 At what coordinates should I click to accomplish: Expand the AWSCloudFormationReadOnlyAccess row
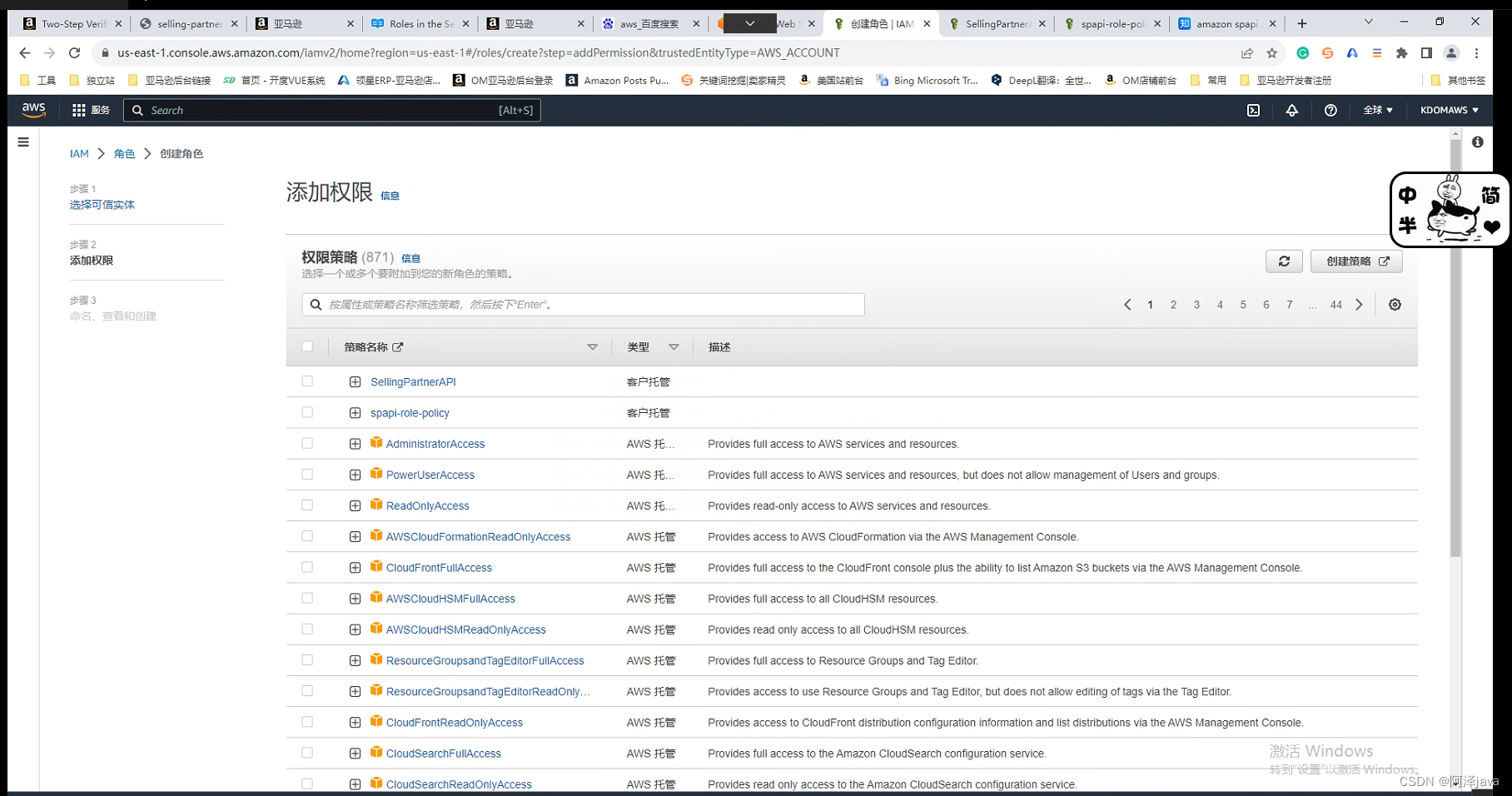pos(356,537)
